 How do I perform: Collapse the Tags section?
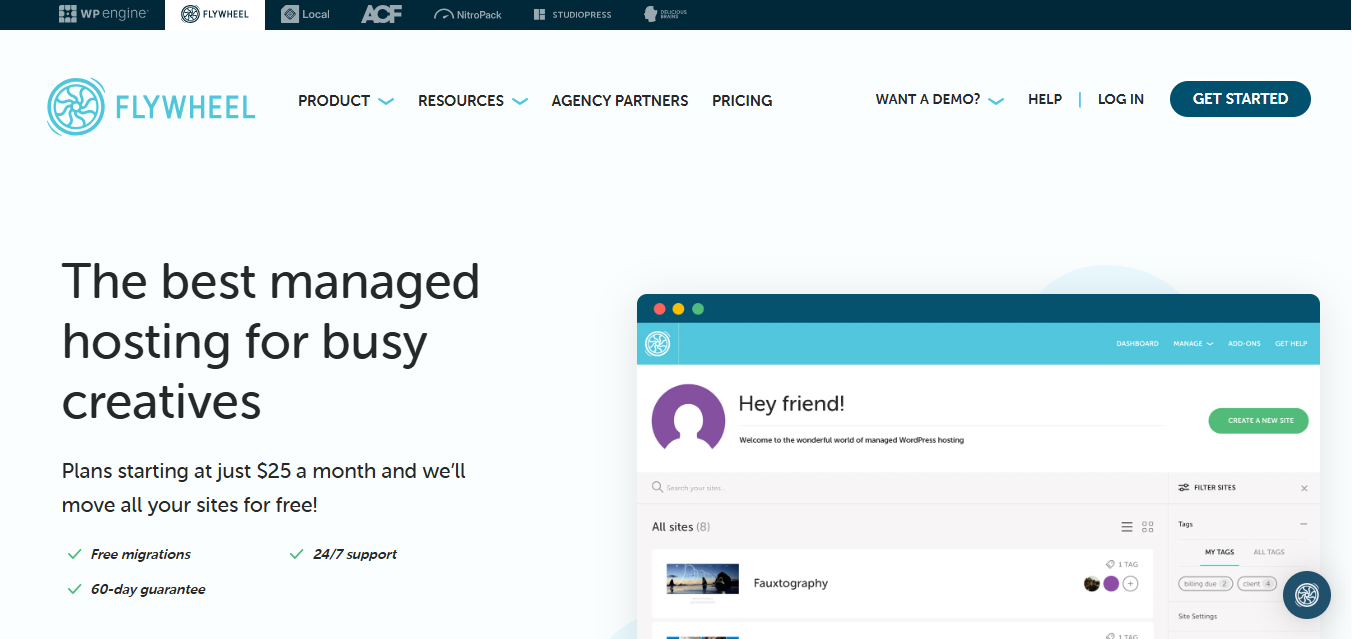pos(1303,524)
